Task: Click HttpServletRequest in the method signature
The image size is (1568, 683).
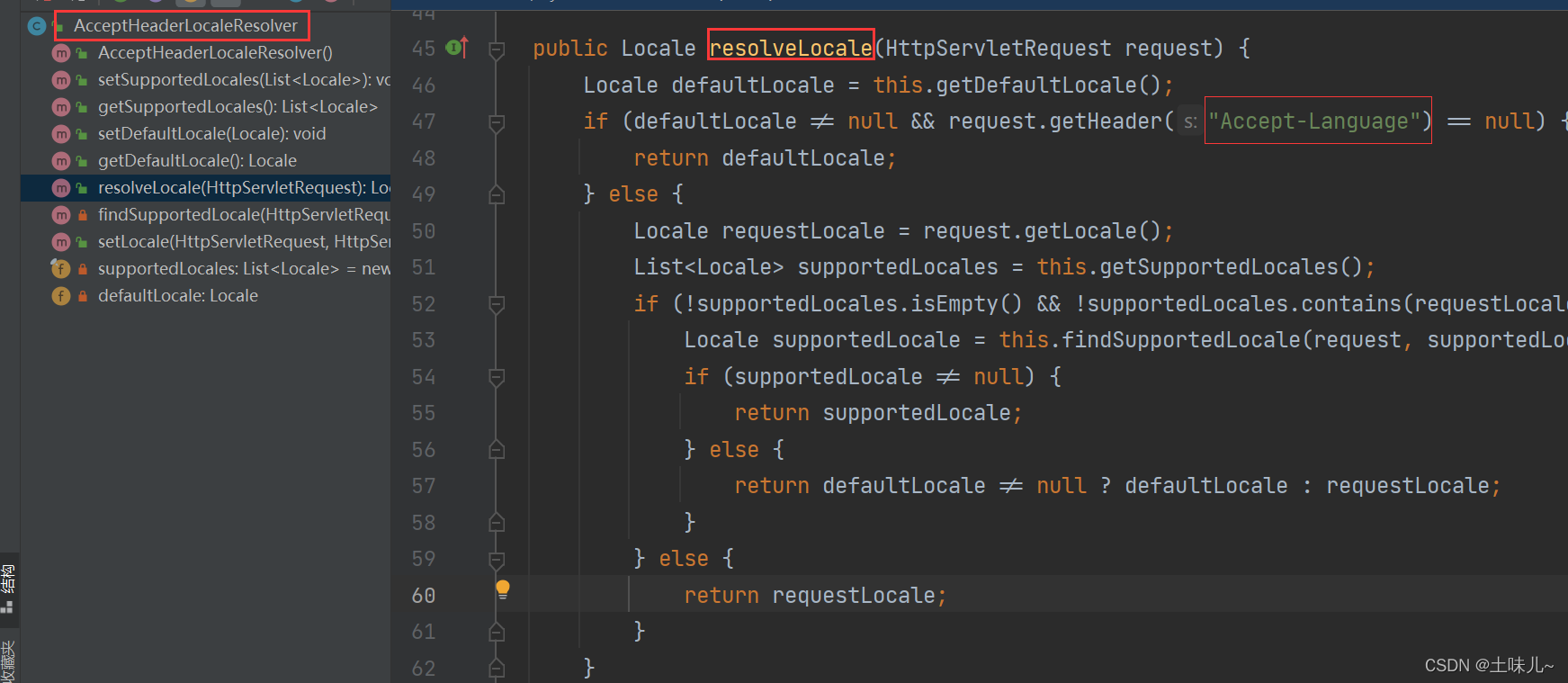Action: (999, 48)
